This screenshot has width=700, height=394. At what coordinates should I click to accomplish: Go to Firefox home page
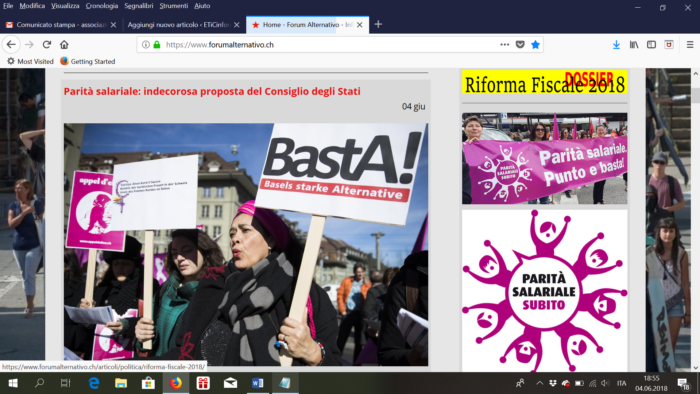(x=64, y=45)
